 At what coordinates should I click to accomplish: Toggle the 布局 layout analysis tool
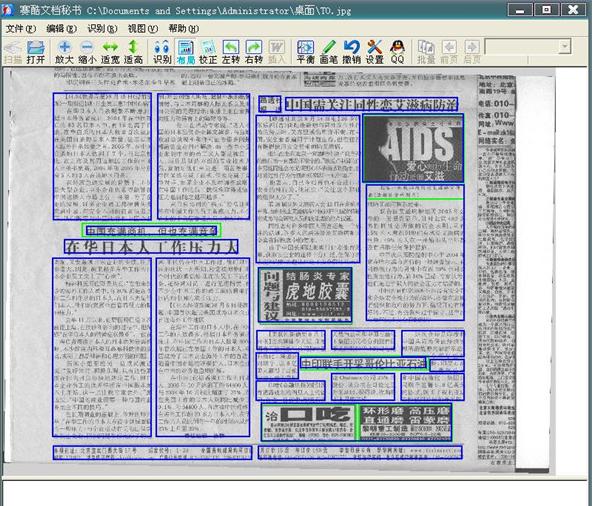coord(185,52)
